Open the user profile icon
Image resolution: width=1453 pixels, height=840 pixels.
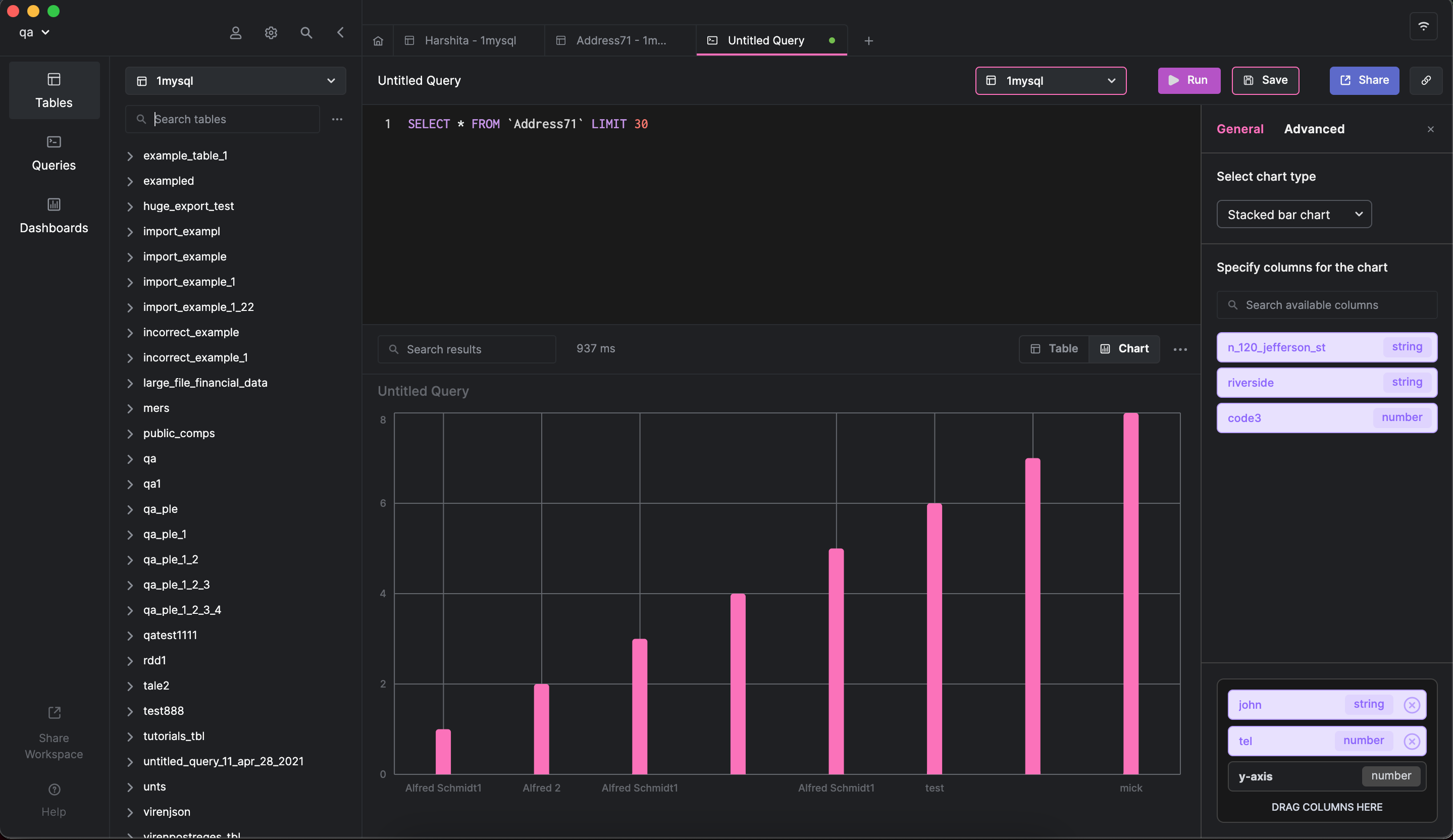pyautogui.click(x=235, y=33)
